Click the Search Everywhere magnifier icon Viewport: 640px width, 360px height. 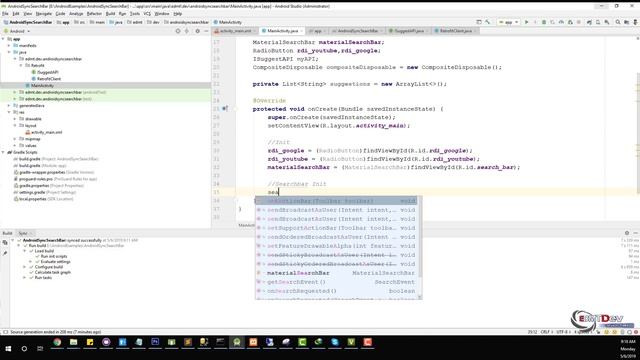click(x=618, y=22)
